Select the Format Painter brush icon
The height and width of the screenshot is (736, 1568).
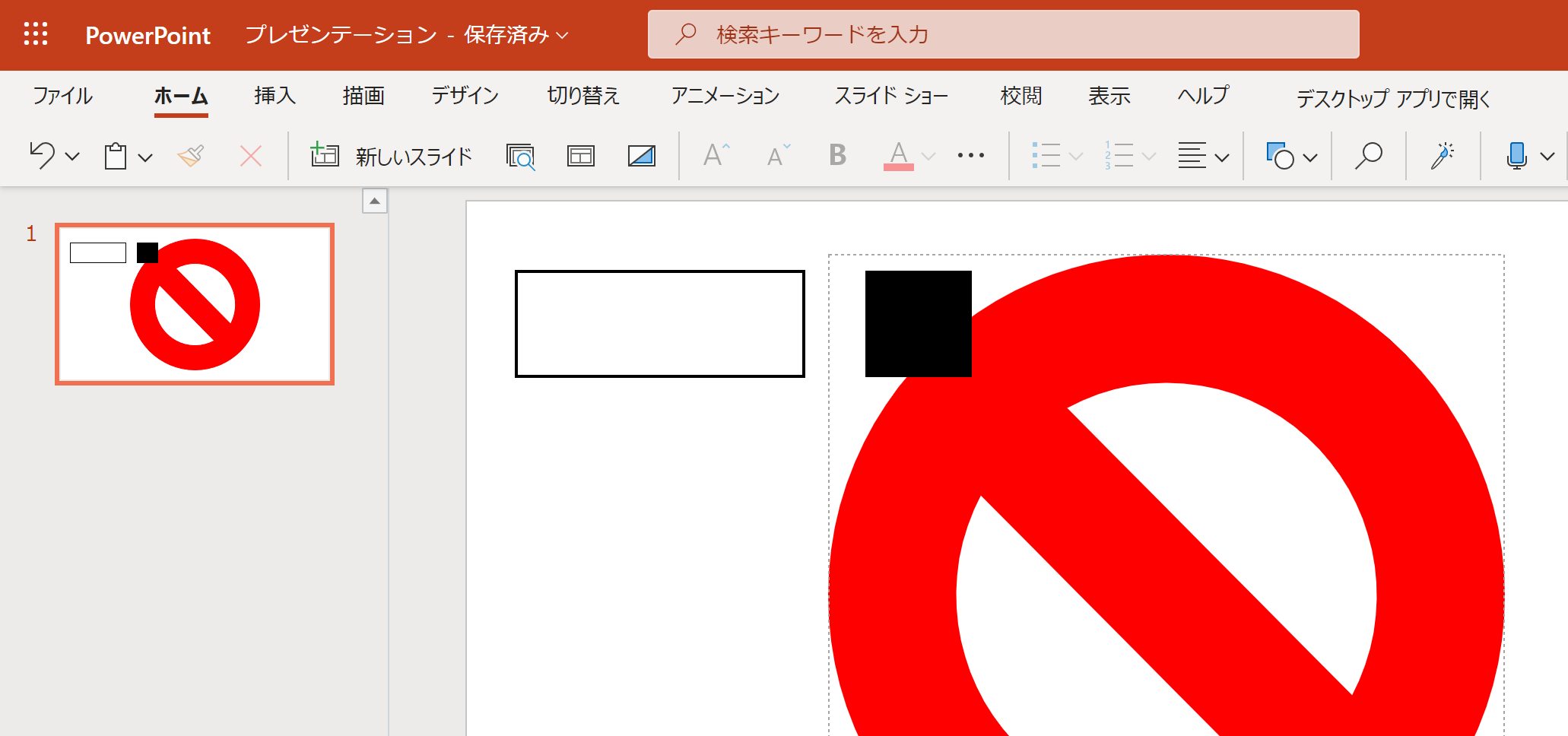191,156
